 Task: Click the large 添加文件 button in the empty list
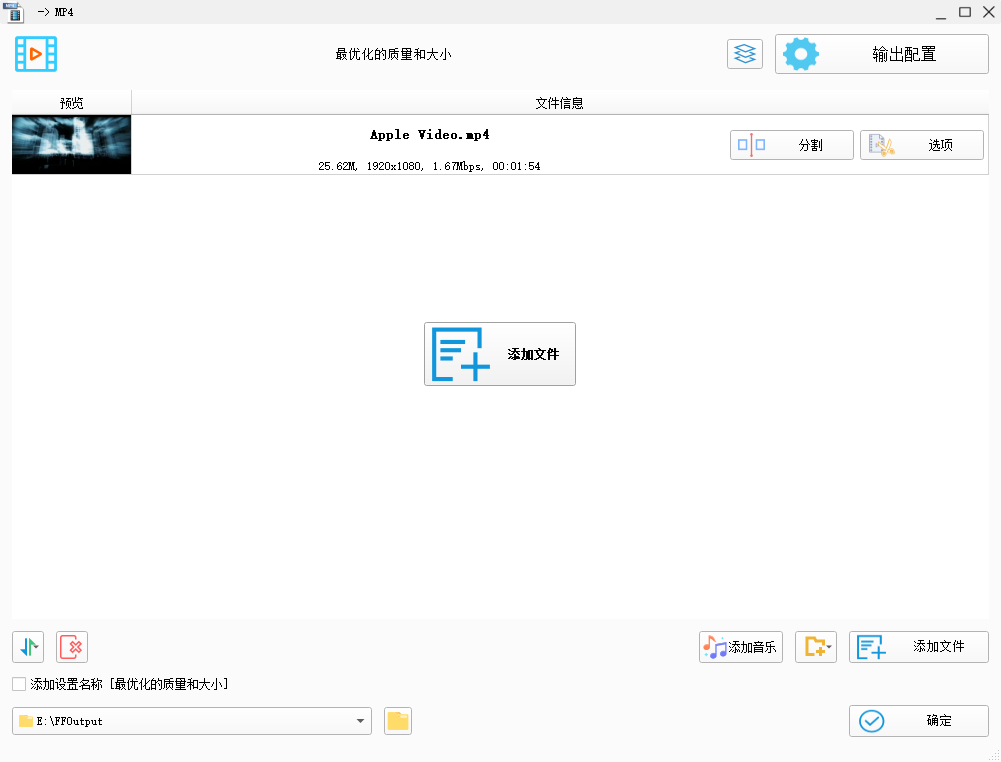coord(499,354)
